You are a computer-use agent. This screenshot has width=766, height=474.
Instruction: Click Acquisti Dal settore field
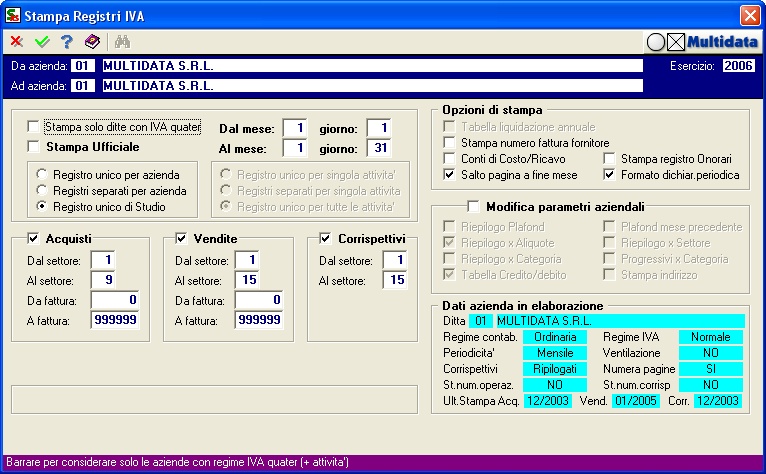[103, 260]
